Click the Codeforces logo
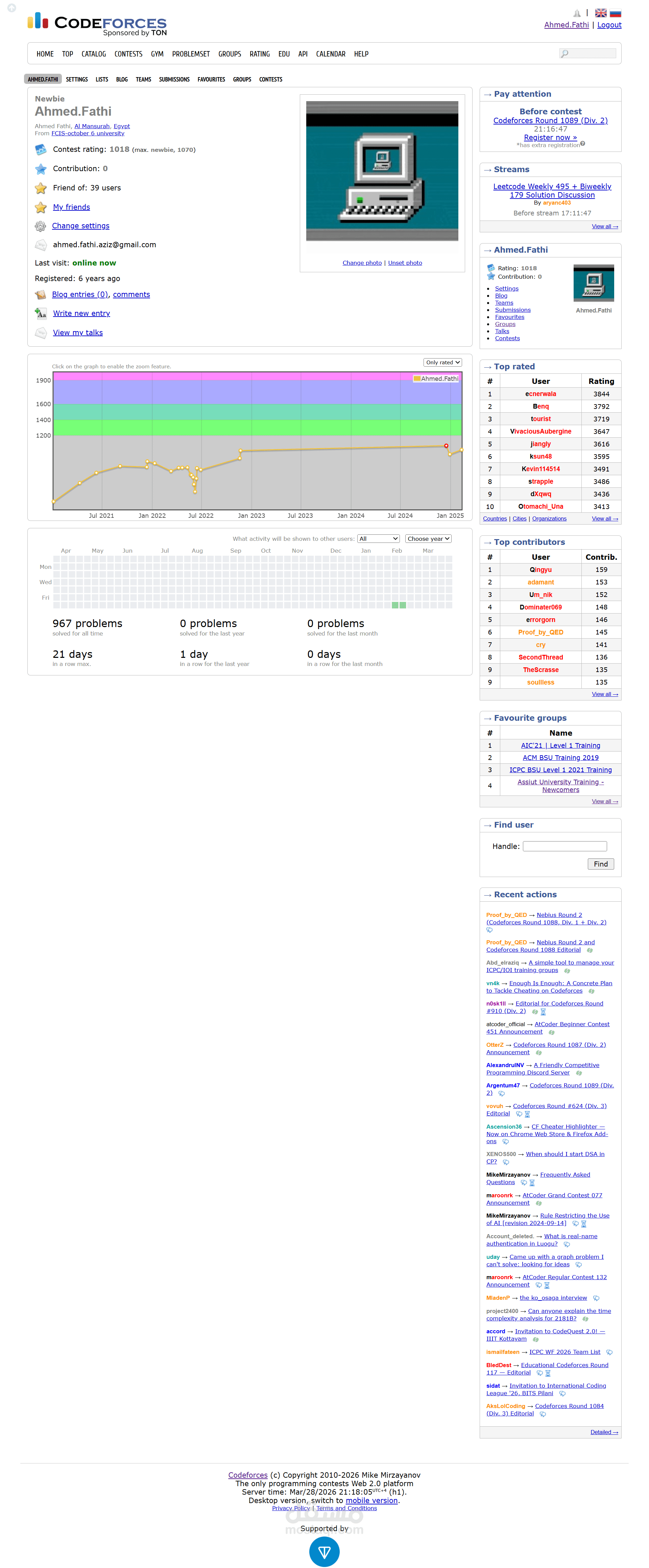The height and width of the screenshot is (1568, 649). point(97,24)
